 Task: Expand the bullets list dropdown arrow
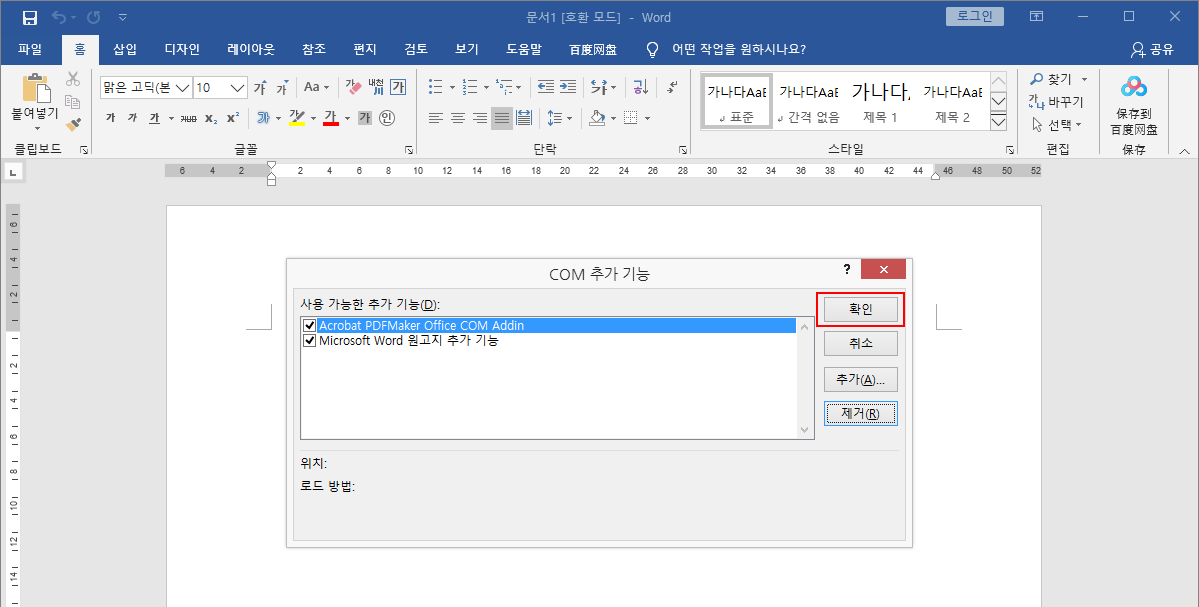click(452, 88)
